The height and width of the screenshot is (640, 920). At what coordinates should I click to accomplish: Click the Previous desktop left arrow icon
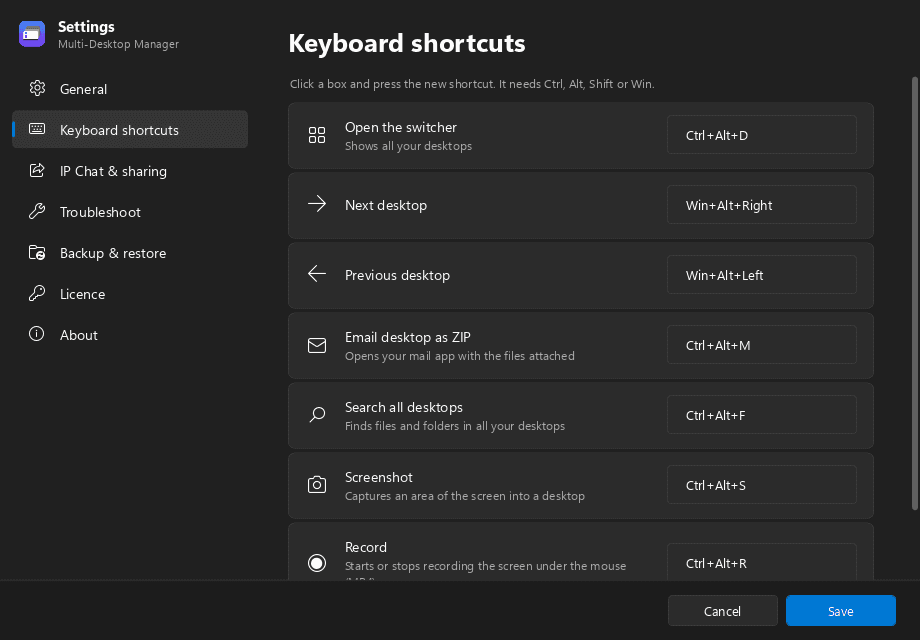(x=317, y=274)
